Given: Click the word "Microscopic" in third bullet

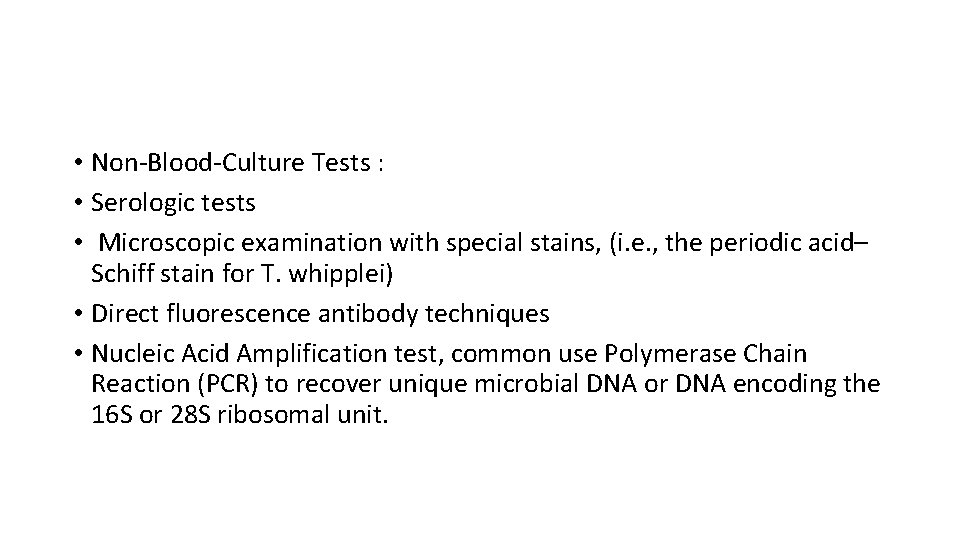Looking at the screenshot, I should (x=165, y=243).
